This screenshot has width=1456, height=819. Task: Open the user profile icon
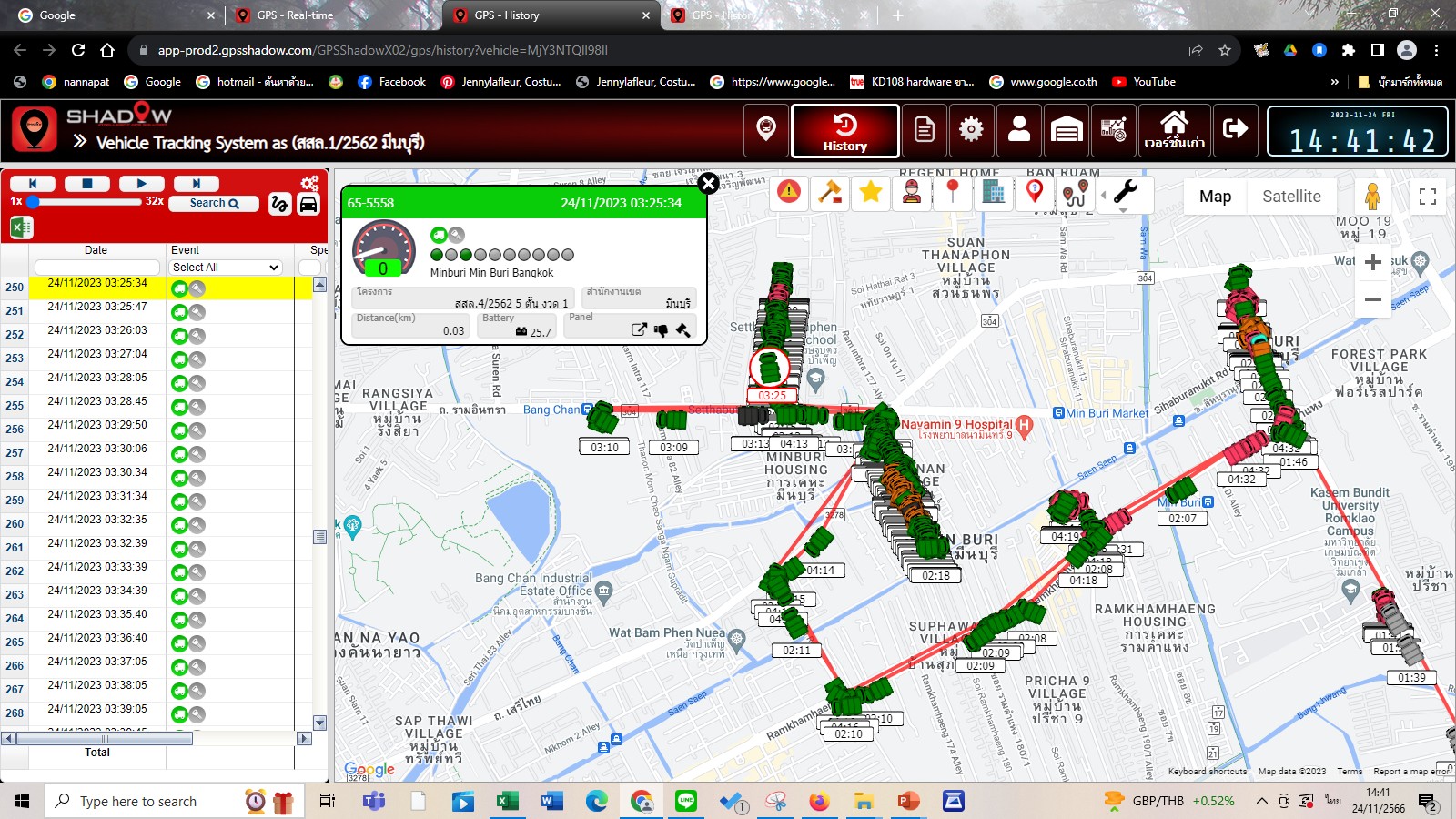1018,130
